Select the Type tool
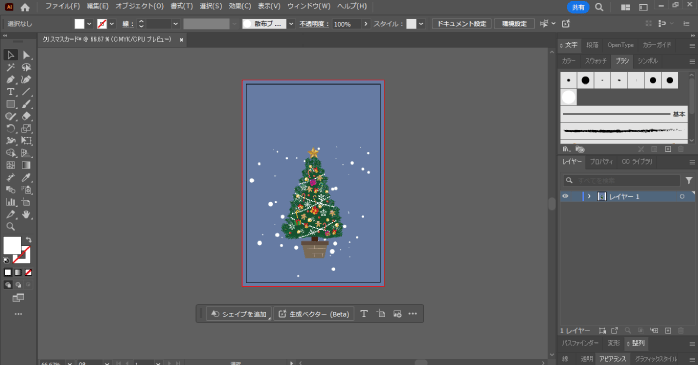The width and height of the screenshot is (698, 365). [x=11, y=92]
